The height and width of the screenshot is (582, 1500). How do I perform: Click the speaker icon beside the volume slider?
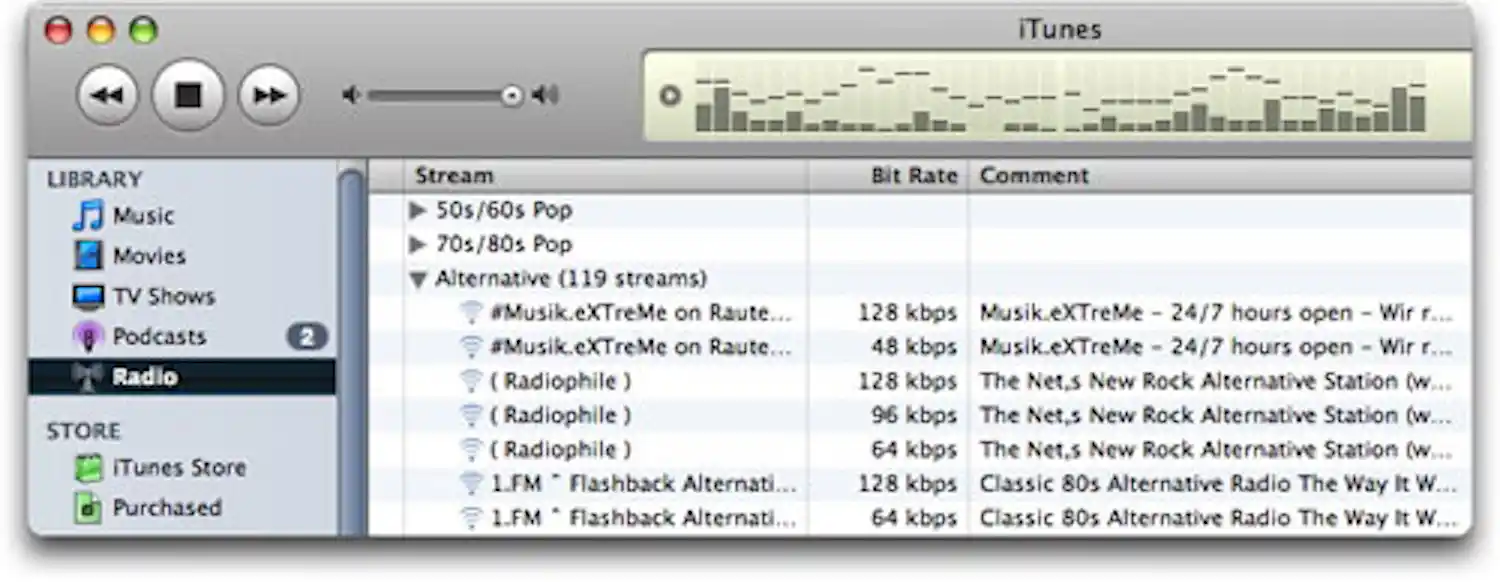[546, 93]
